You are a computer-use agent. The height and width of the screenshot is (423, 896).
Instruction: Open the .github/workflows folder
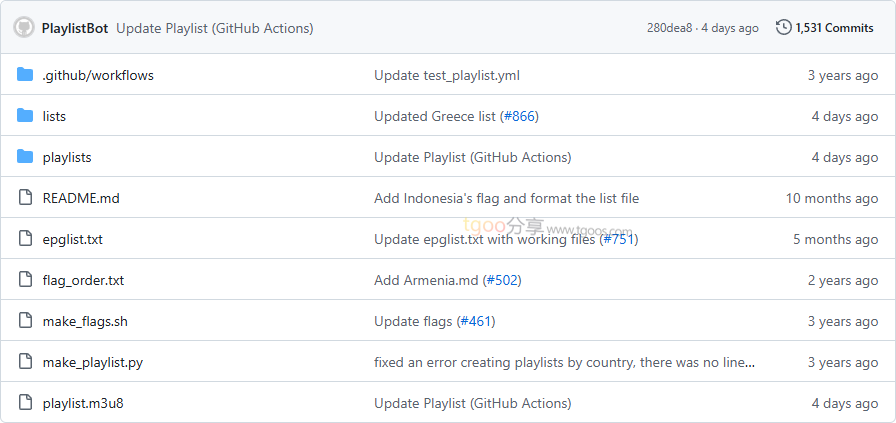point(98,75)
